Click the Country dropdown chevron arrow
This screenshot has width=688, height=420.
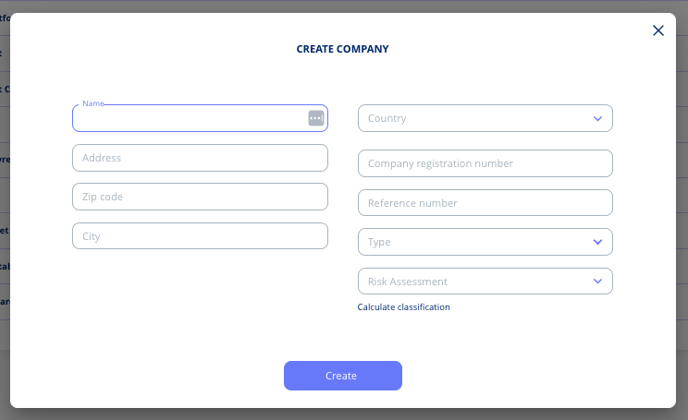598,118
